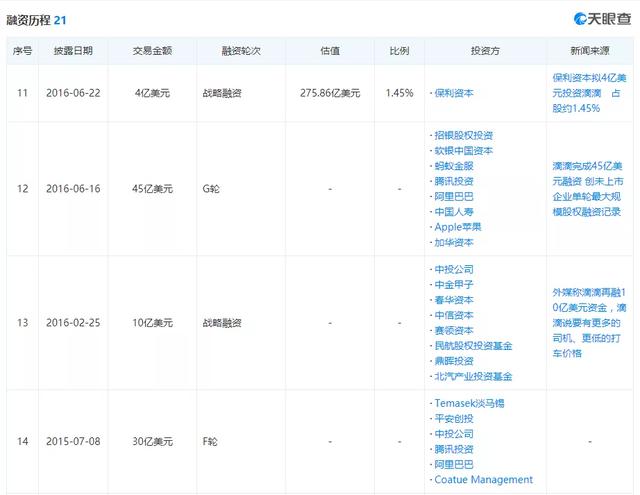Open investor link 中信资本
The width and height of the screenshot is (640, 495).
click(x=454, y=315)
